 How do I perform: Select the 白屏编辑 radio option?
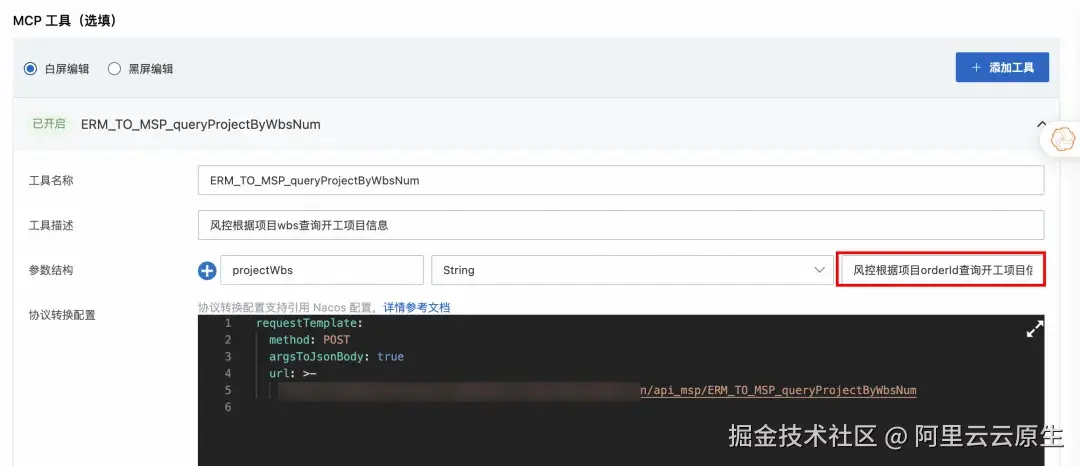[30, 69]
